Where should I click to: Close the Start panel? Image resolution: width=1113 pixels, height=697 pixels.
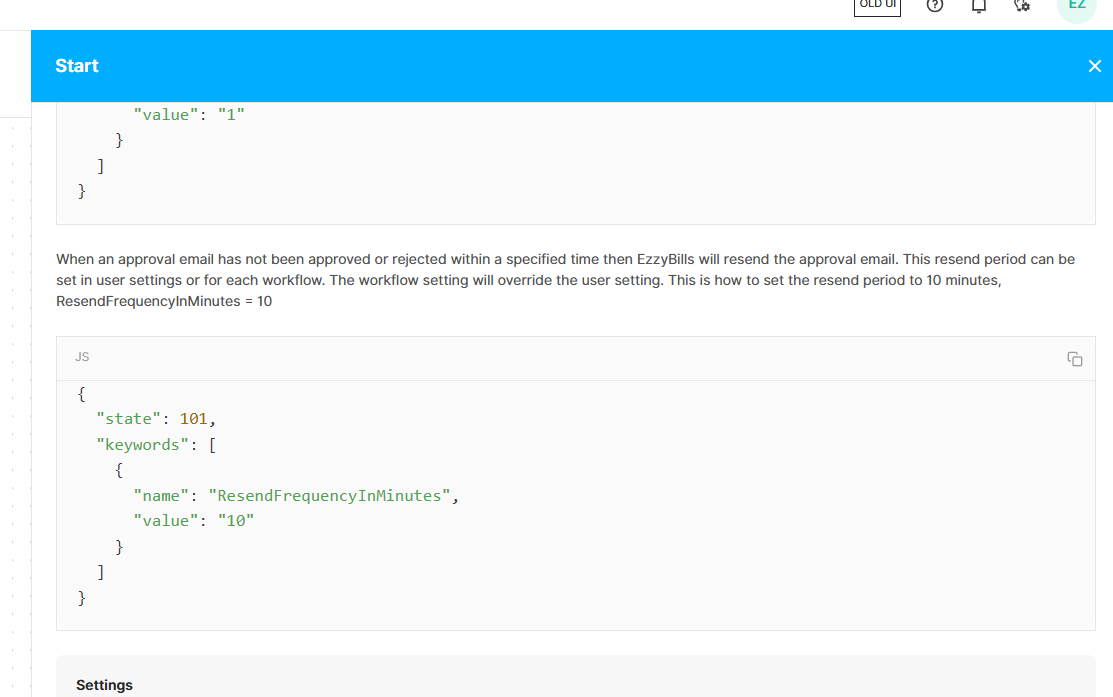(x=1095, y=66)
